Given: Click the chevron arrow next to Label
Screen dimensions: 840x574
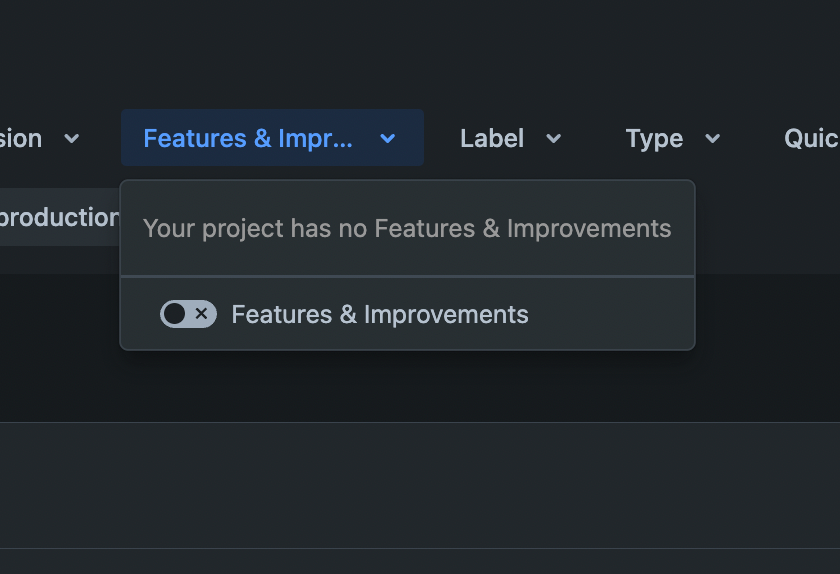Looking at the screenshot, I should click(553, 139).
